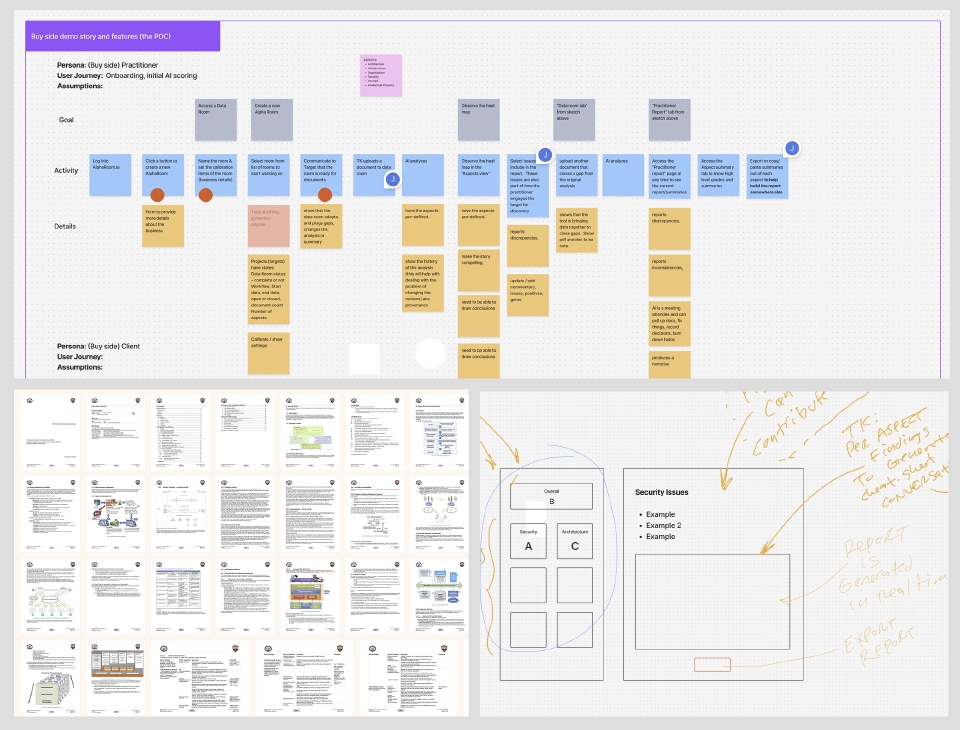Select the handwritten 'Export Report' annotation
This screenshot has width=960, height=730.
(x=880, y=643)
